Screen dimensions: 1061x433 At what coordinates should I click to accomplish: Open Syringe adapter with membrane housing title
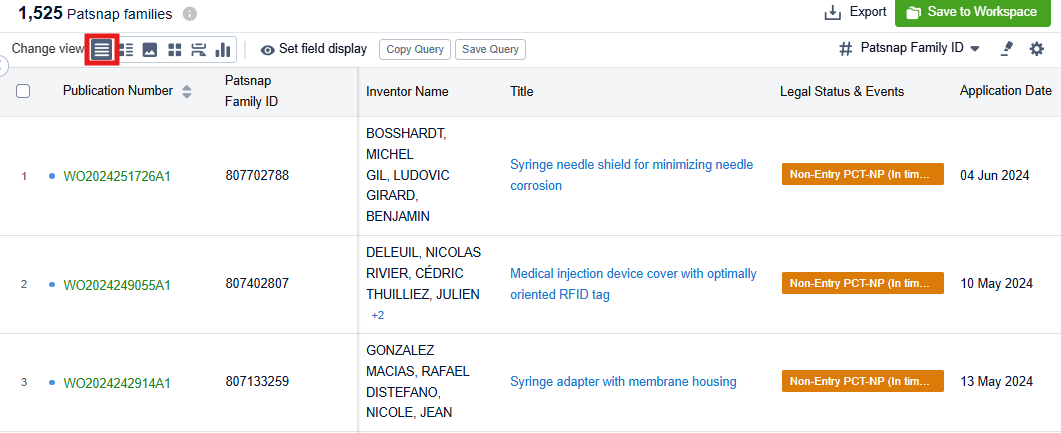(x=623, y=381)
